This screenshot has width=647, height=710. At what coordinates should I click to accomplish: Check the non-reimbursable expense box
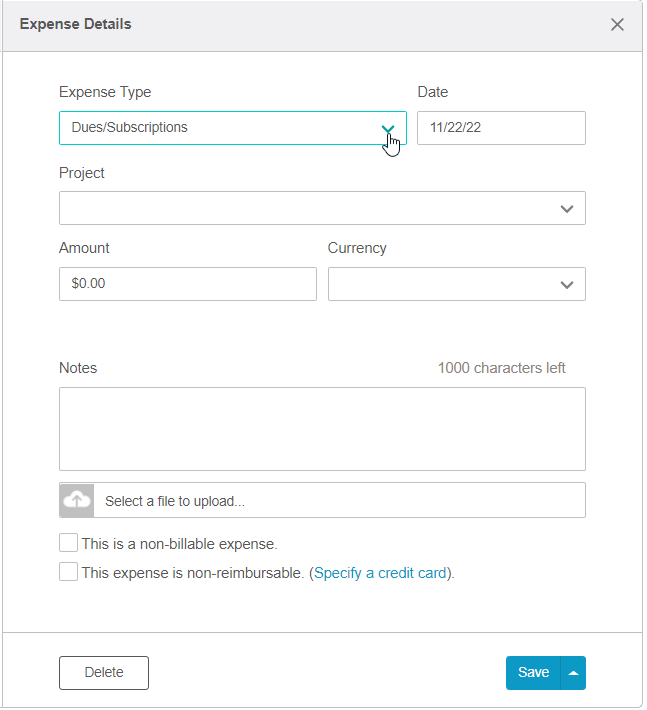(x=68, y=571)
